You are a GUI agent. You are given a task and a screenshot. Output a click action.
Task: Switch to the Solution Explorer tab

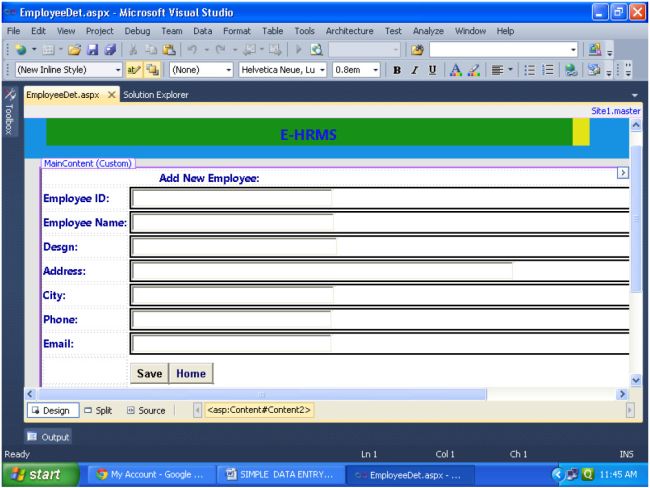[155, 95]
